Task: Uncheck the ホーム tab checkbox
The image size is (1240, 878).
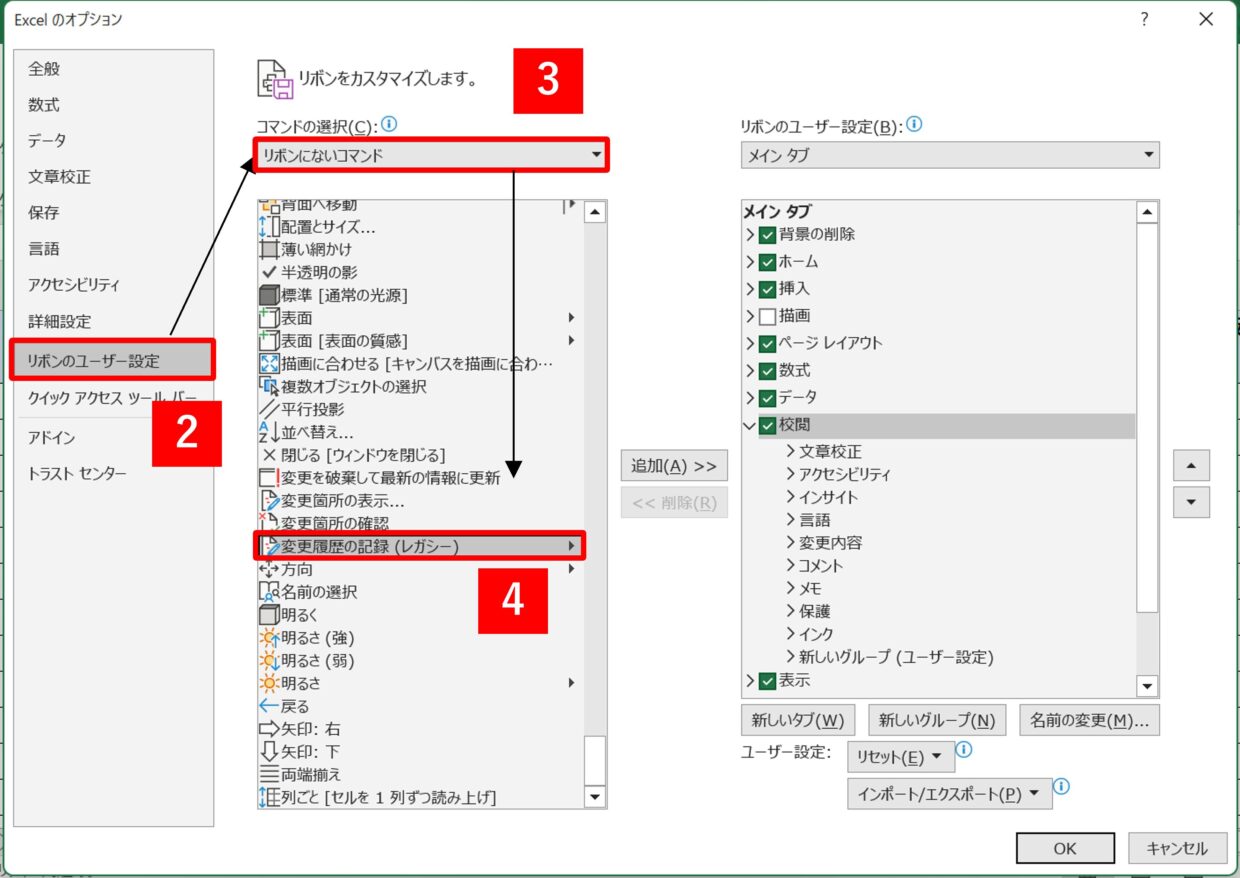Action: coord(767,262)
